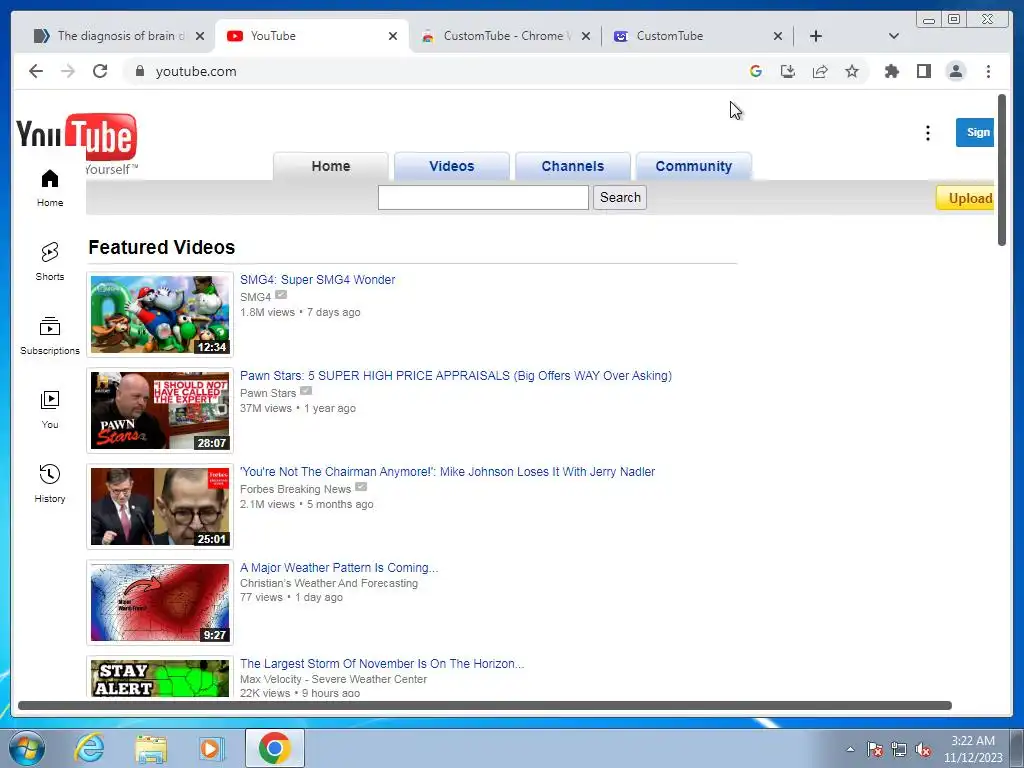Visit the SMG4 channel name
Screen dimensions: 1024x768
click(x=255, y=296)
